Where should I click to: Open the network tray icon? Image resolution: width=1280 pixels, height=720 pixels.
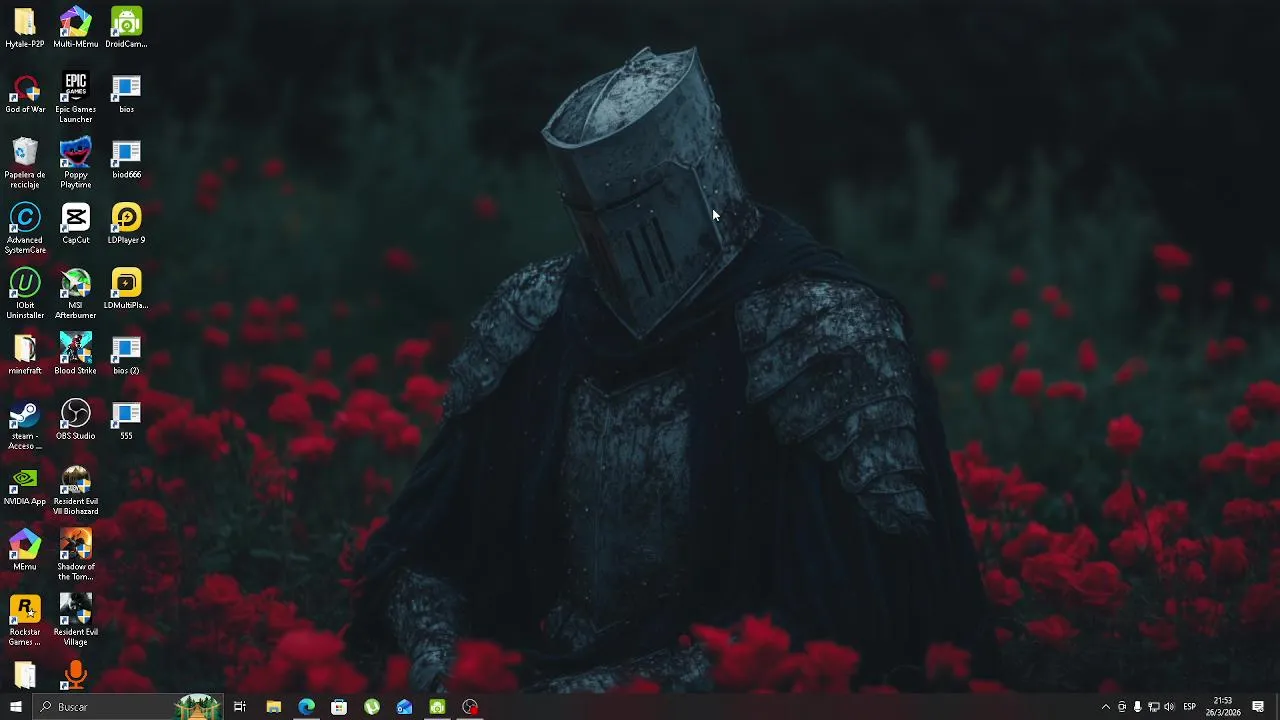coord(1153,707)
